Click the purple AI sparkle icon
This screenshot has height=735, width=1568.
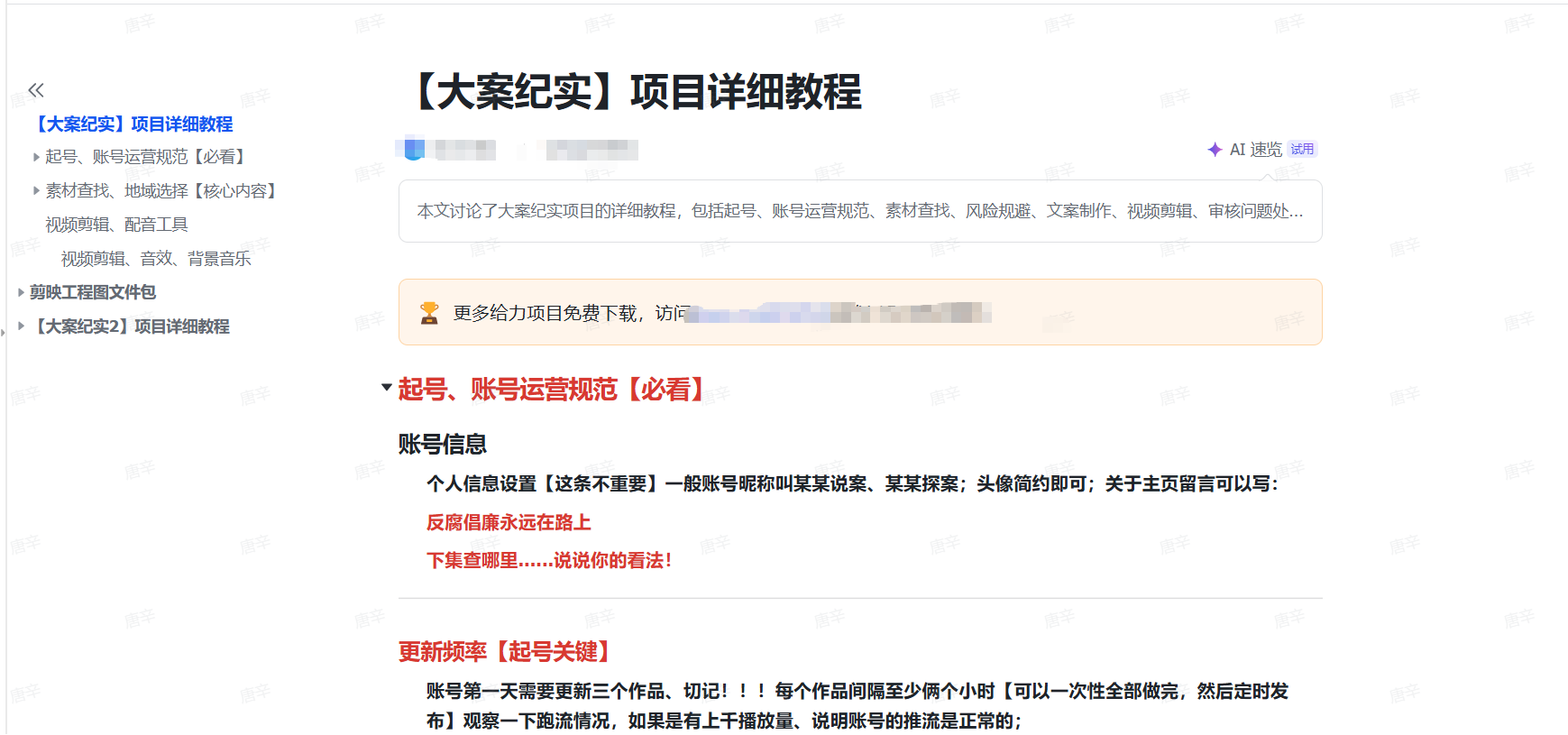point(1215,150)
